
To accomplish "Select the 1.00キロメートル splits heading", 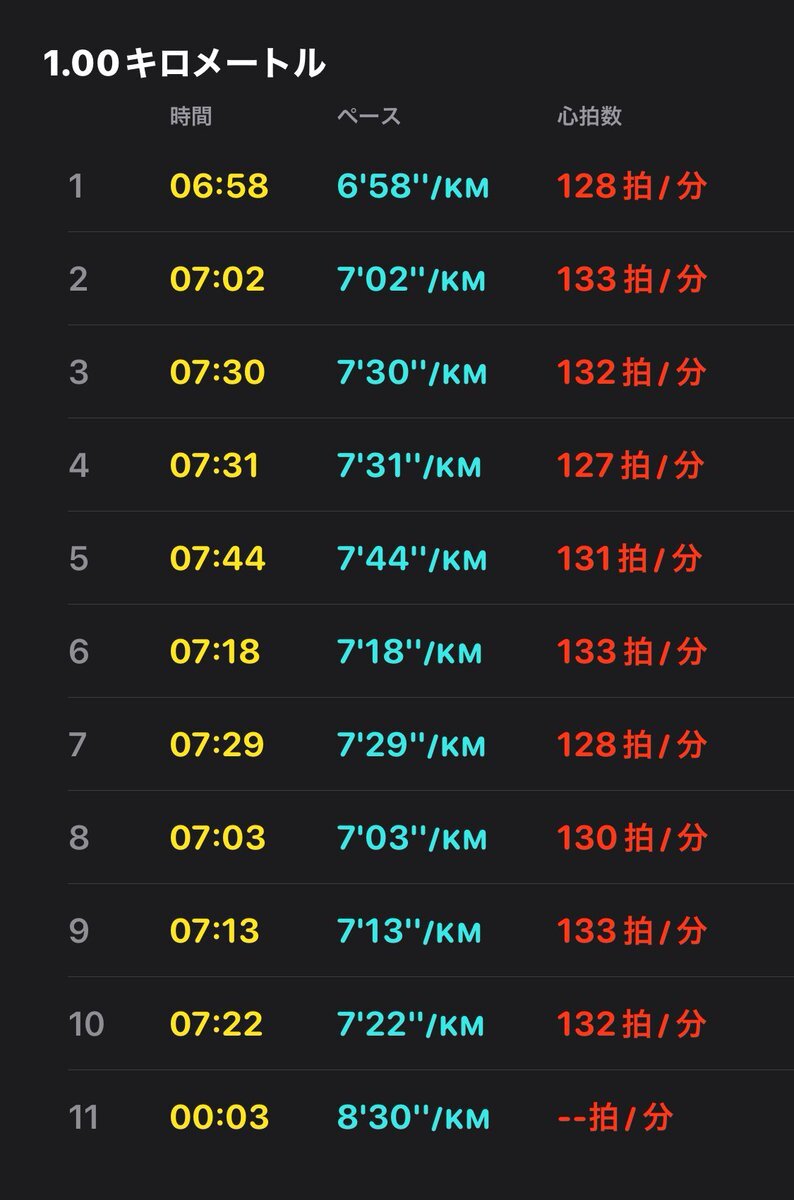I will pos(184,64).
